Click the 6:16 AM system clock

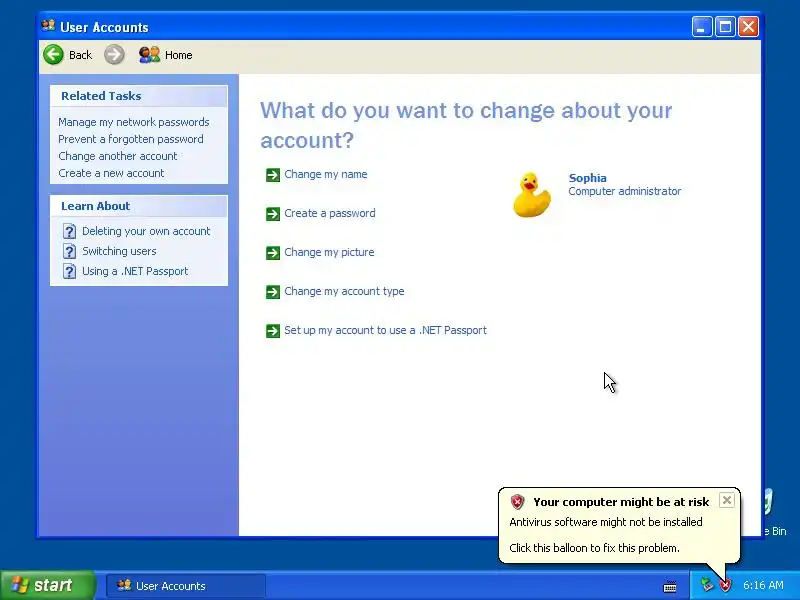(763, 585)
